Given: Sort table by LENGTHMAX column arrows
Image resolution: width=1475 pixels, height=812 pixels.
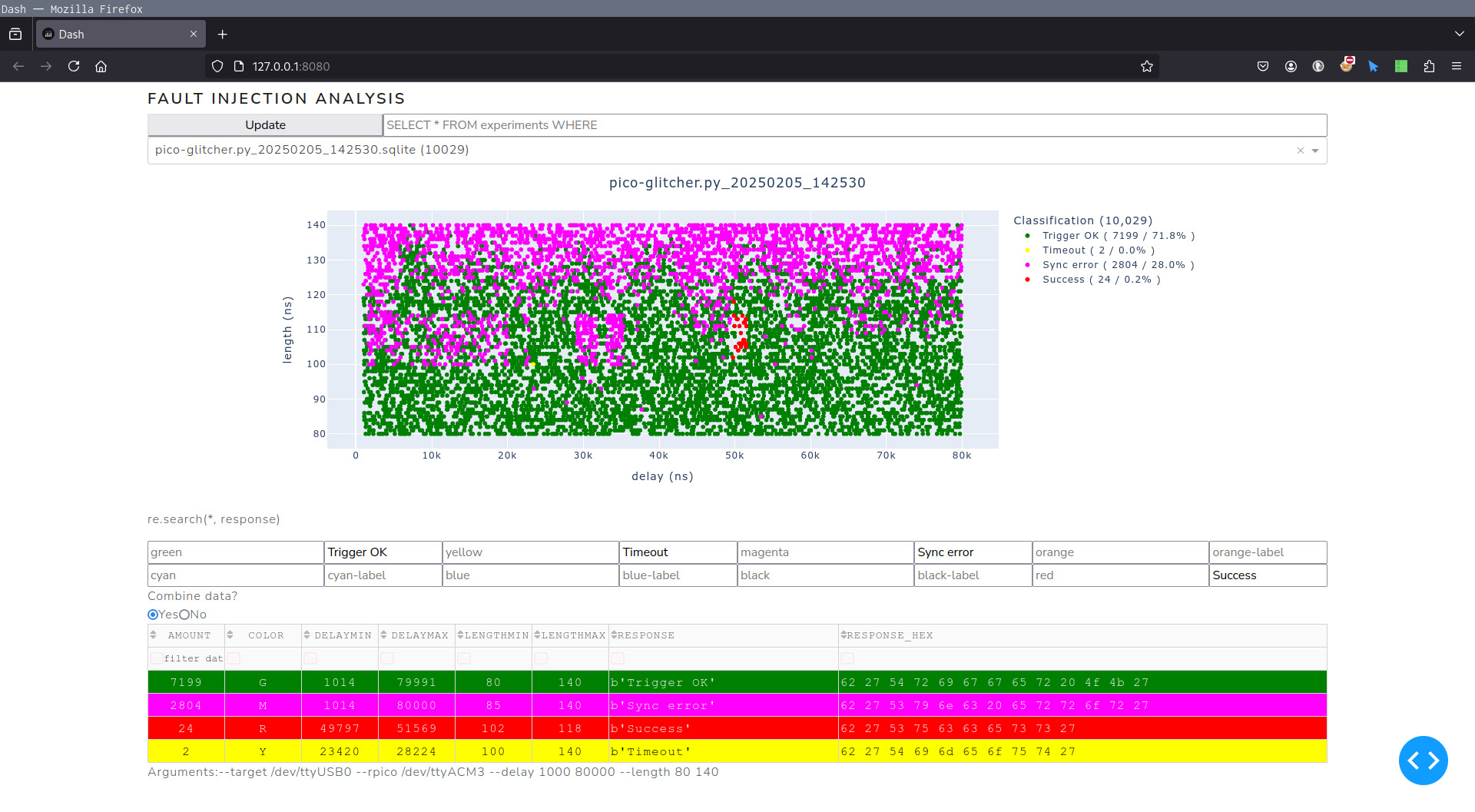Looking at the screenshot, I should (537, 635).
